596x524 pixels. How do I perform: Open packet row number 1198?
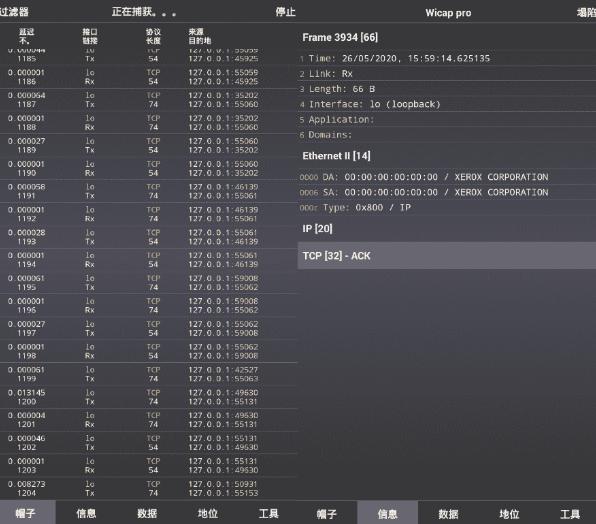coord(149,351)
